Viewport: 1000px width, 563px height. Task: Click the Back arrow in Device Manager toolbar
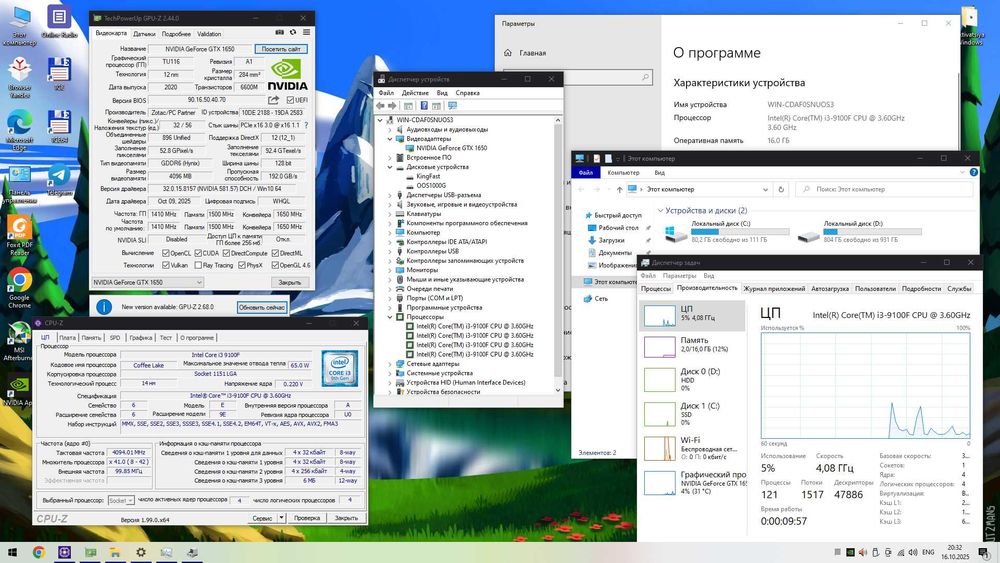pyautogui.click(x=381, y=106)
